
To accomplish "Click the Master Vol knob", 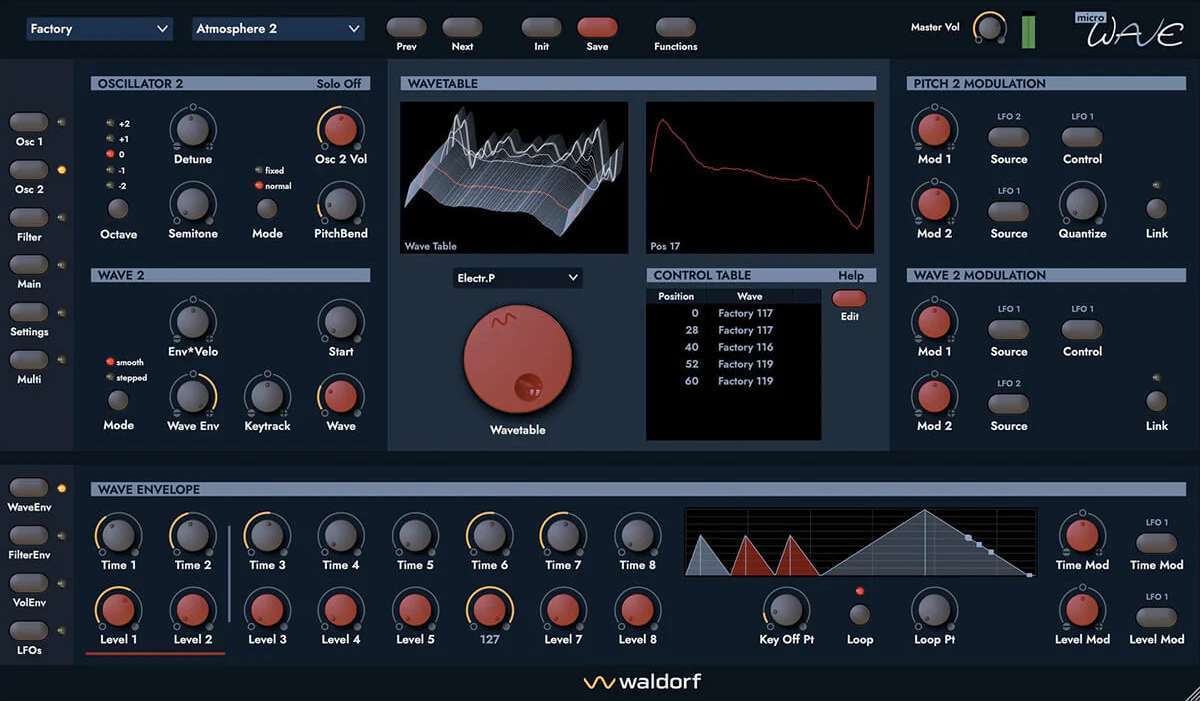I will [989, 28].
